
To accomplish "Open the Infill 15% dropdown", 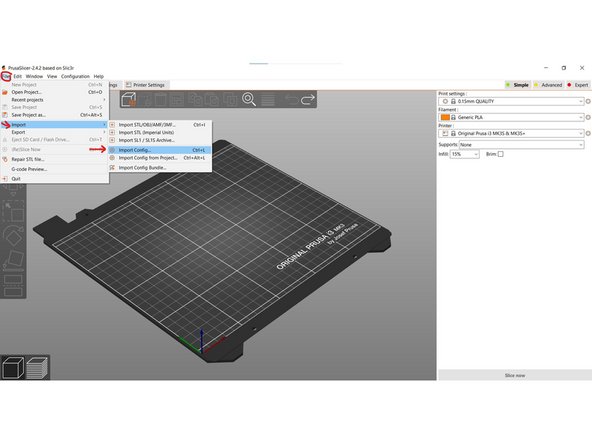I will click(x=464, y=154).
